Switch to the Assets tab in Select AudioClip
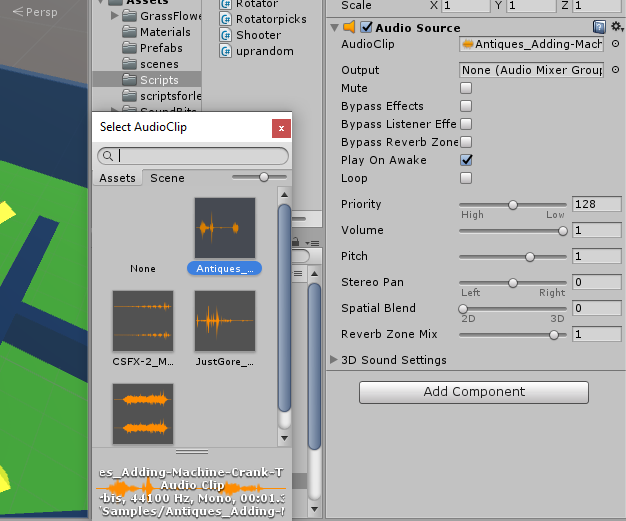 point(117,178)
